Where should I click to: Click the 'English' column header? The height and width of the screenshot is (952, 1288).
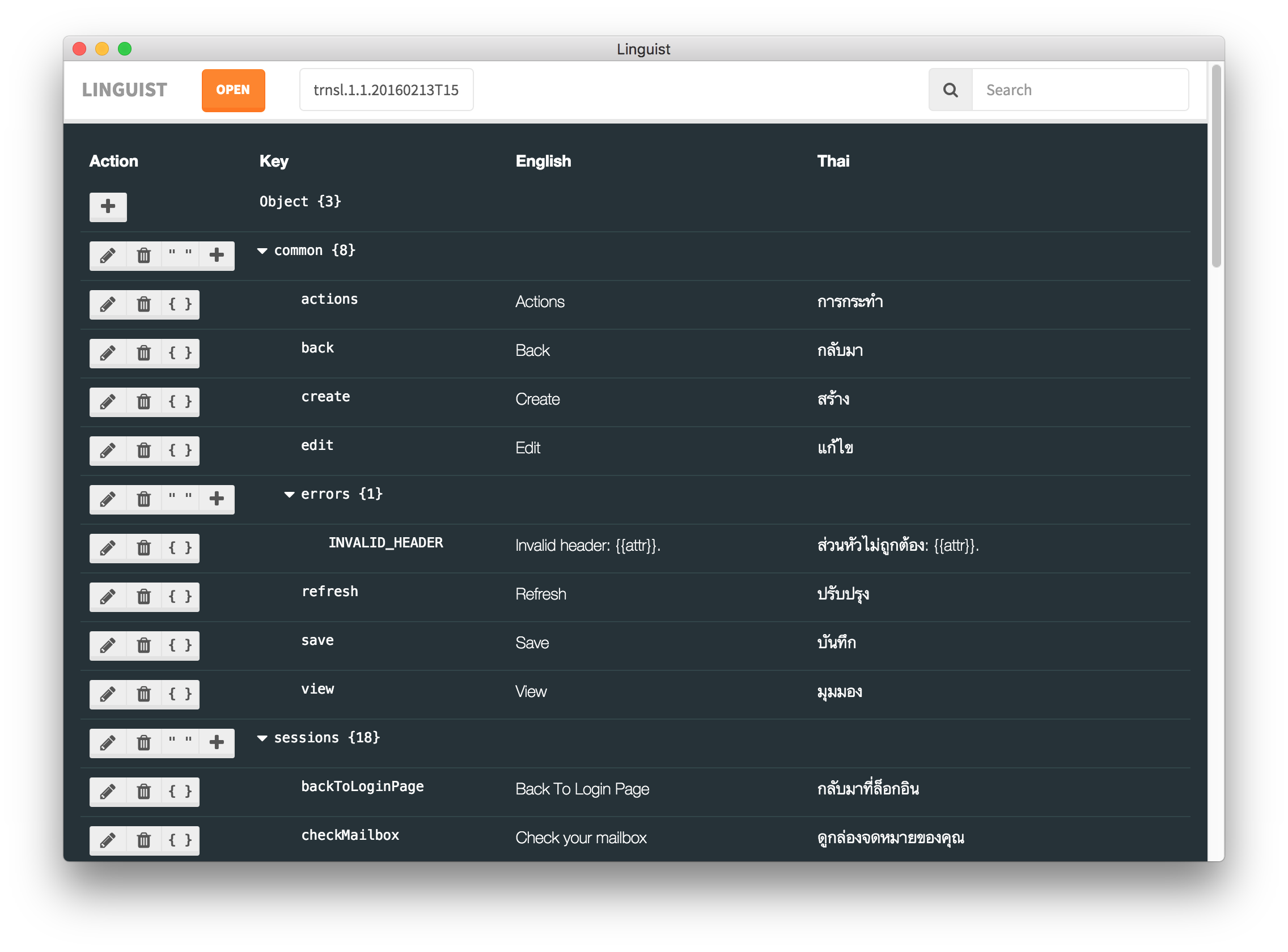point(543,161)
